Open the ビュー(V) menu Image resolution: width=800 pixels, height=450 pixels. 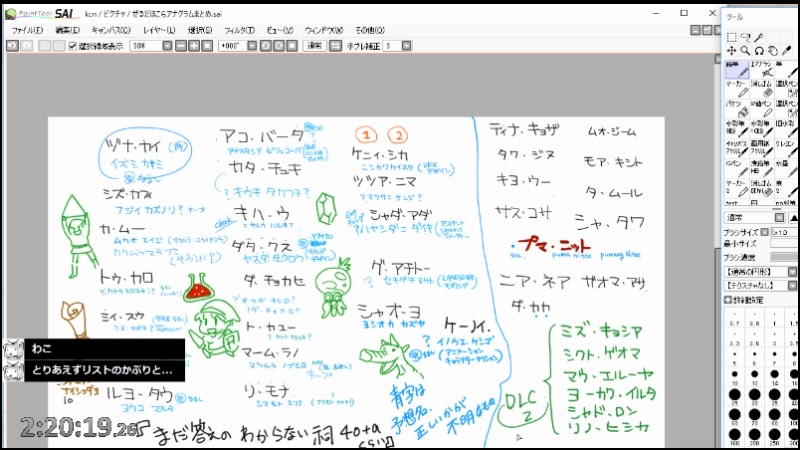280,31
